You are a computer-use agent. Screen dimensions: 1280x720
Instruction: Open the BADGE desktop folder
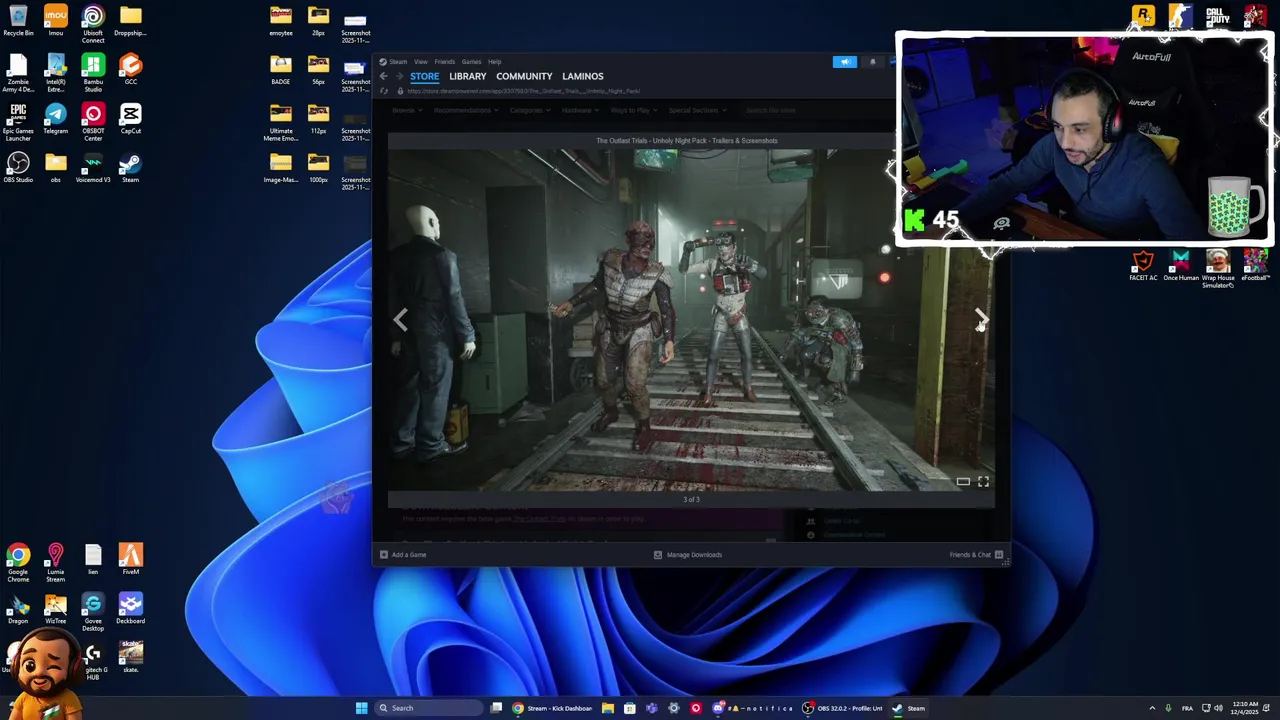pos(281,70)
